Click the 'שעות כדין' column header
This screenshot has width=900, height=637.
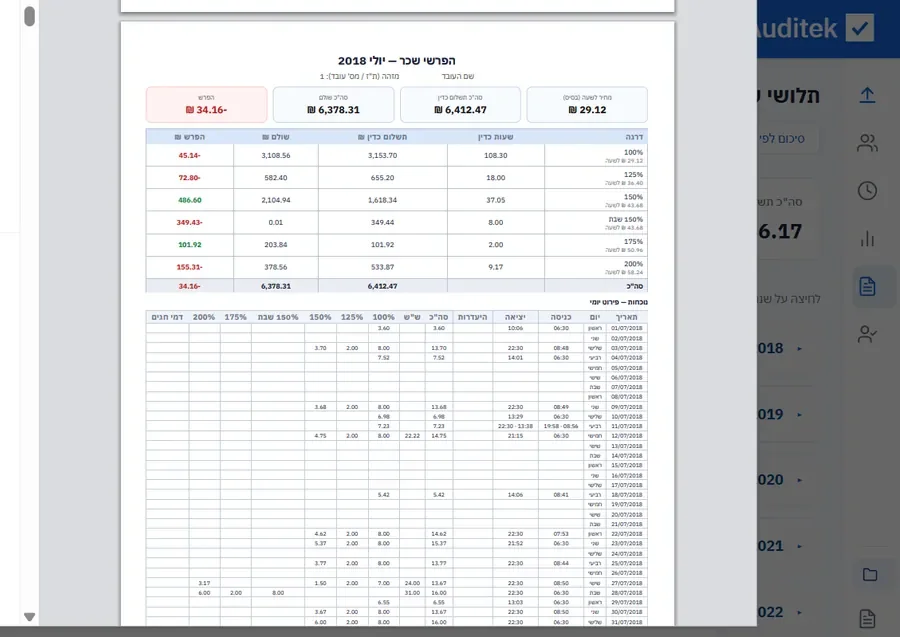coord(495,137)
